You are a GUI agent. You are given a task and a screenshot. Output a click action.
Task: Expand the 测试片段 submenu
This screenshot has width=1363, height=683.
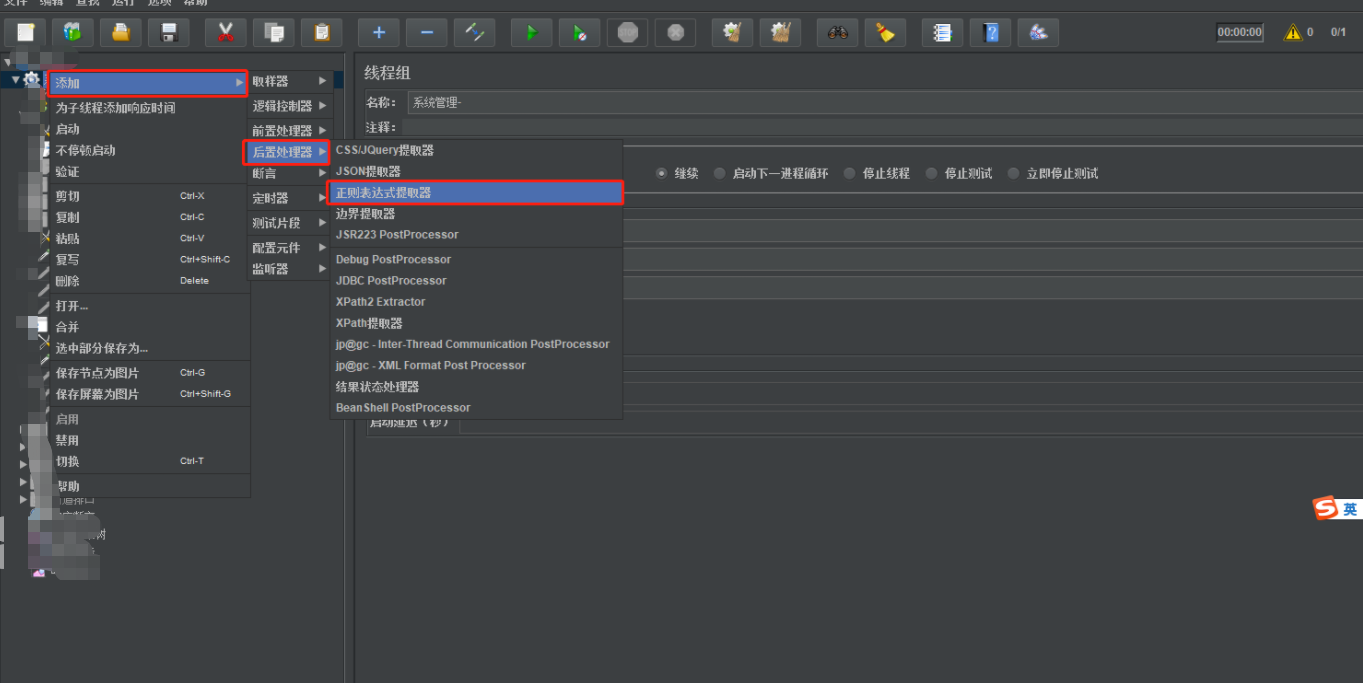coord(289,223)
